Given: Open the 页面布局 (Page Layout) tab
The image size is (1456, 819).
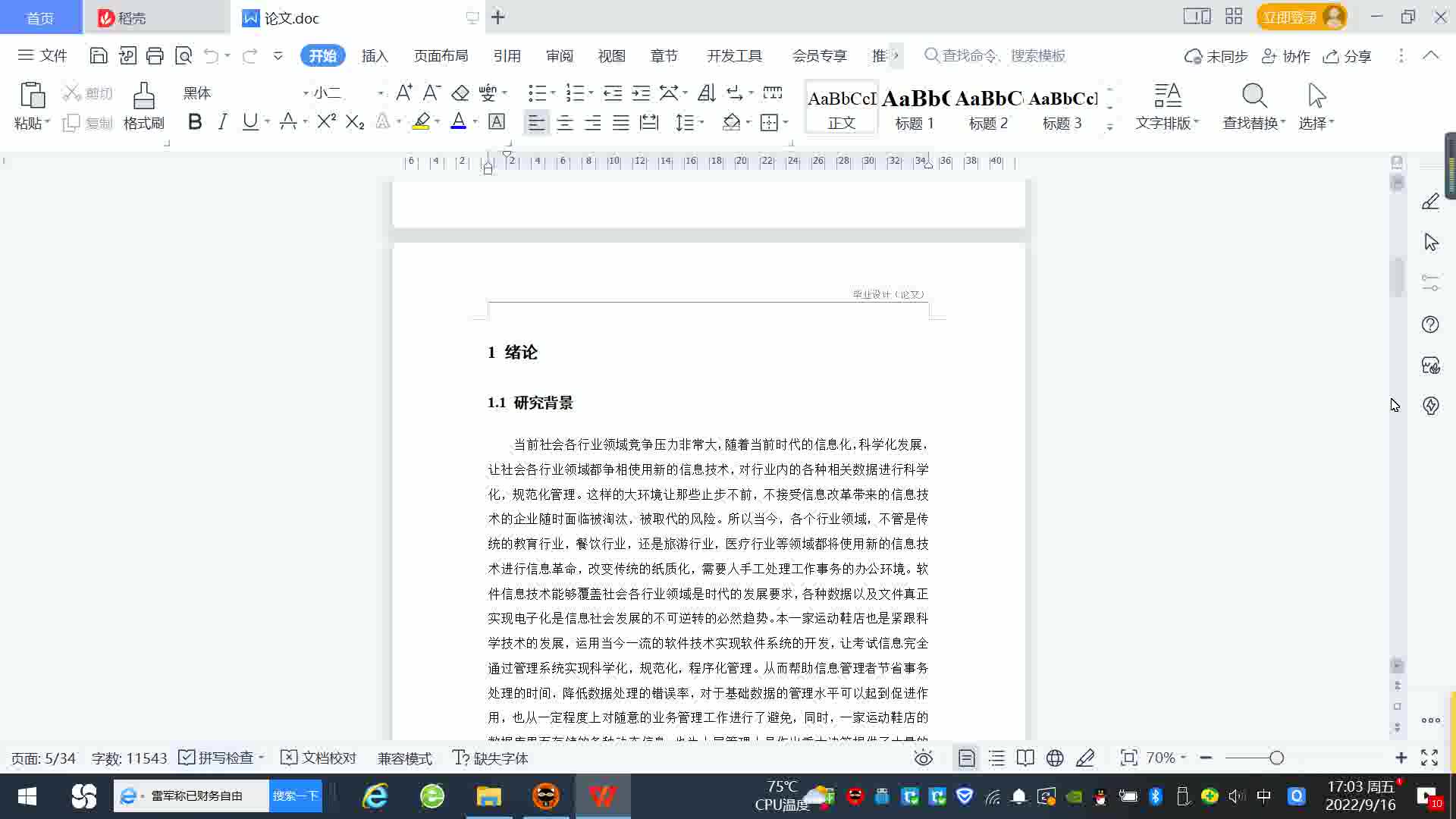Looking at the screenshot, I should (441, 55).
